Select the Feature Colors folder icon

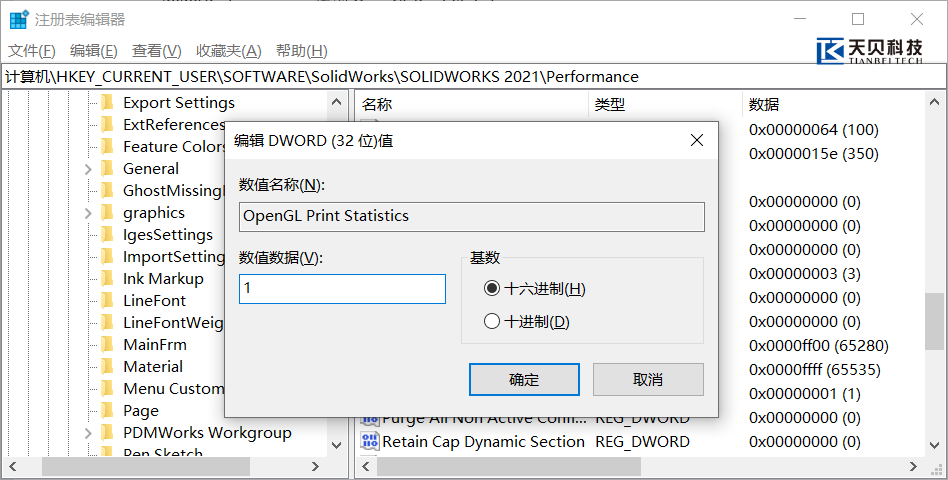coord(108,147)
